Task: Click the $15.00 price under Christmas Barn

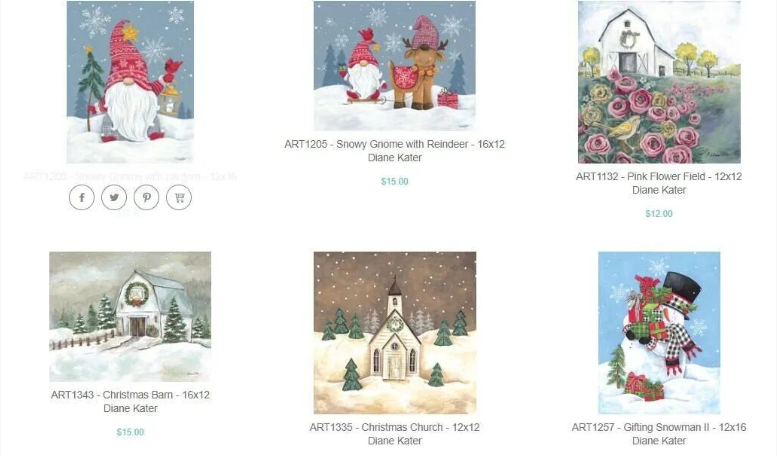Action: pyautogui.click(x=130, y=432)
